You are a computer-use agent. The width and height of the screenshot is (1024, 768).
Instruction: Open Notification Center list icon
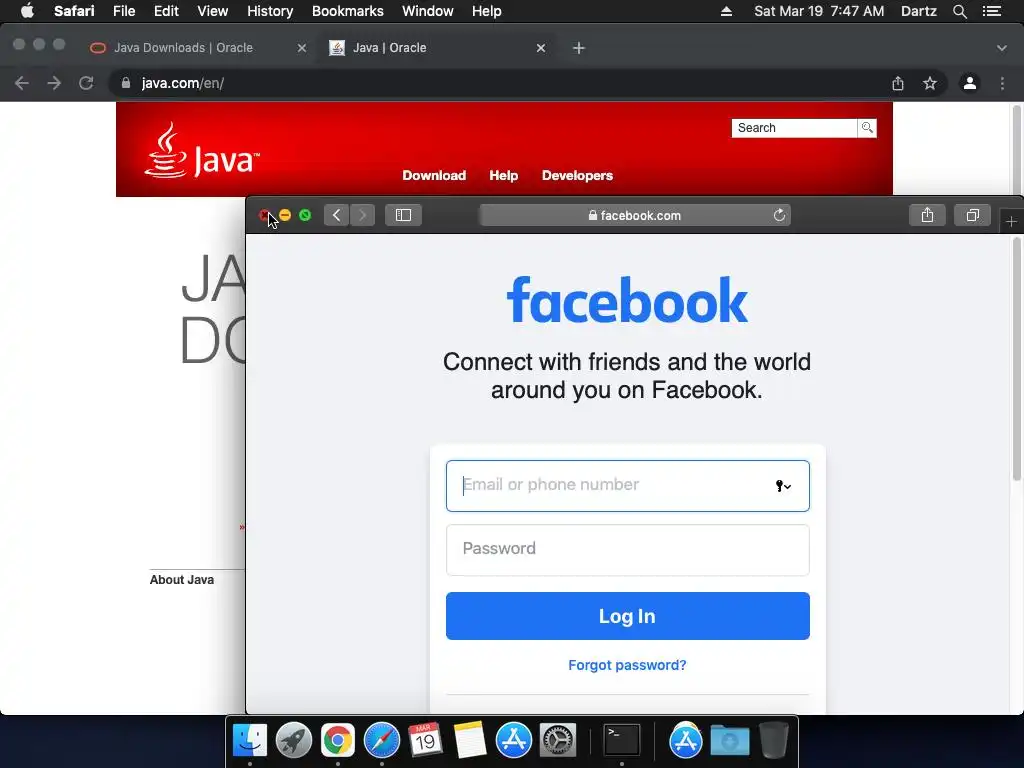[x=991, y=11]
